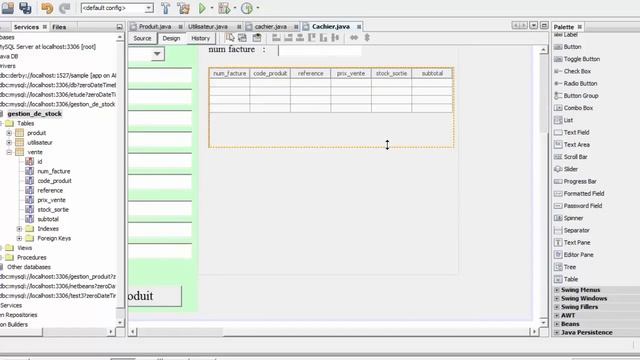Switch editor to Source view
640x360 pixels.
pos(142,38)
